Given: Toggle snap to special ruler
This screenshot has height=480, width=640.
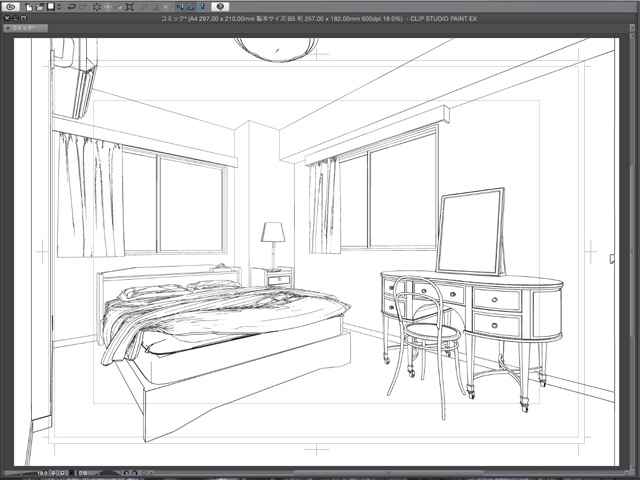Looking at the screenshot, I should [191, 7].
